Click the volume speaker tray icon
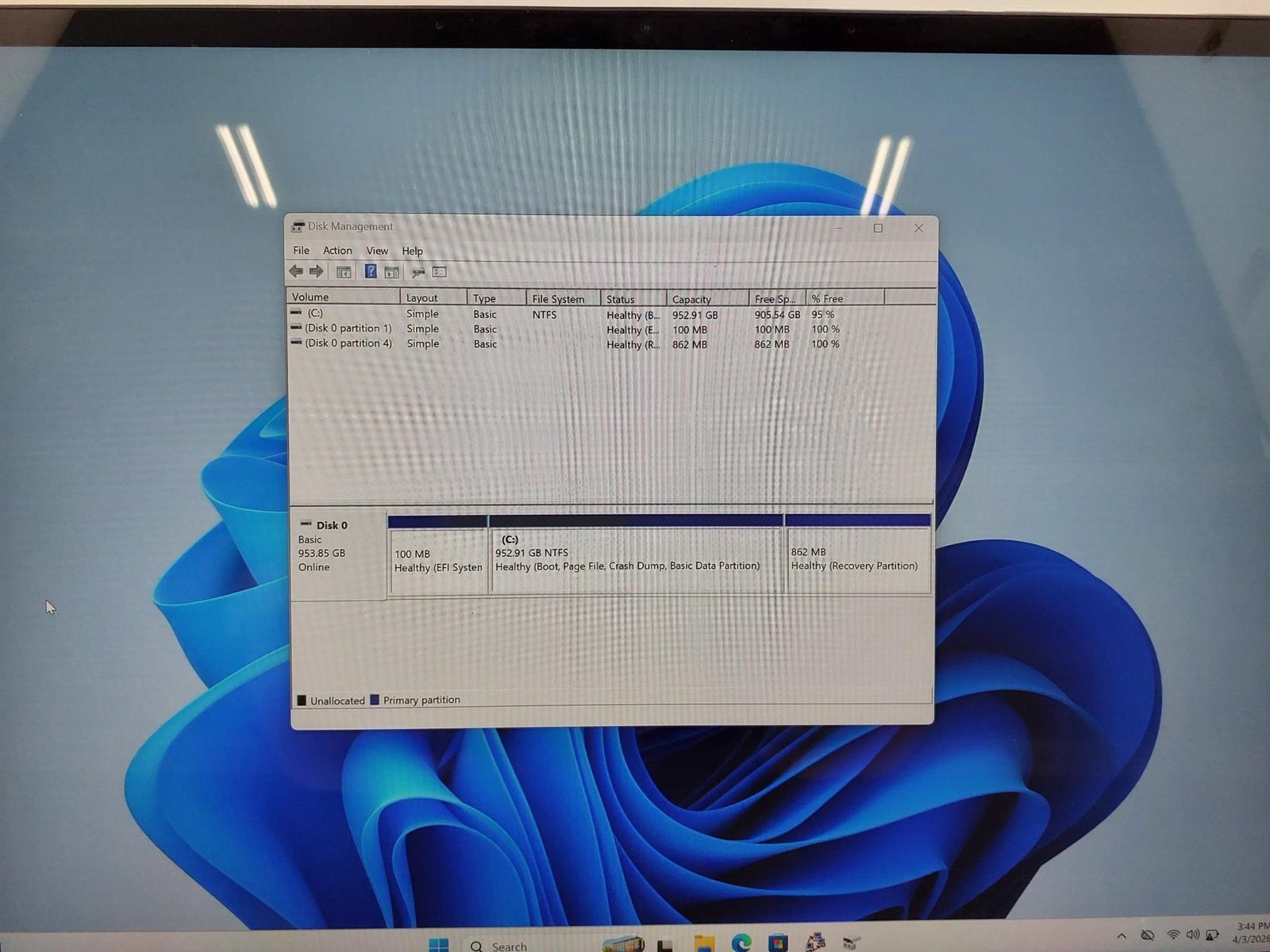Screen dimensions: 1270x952 [1192, 935]
